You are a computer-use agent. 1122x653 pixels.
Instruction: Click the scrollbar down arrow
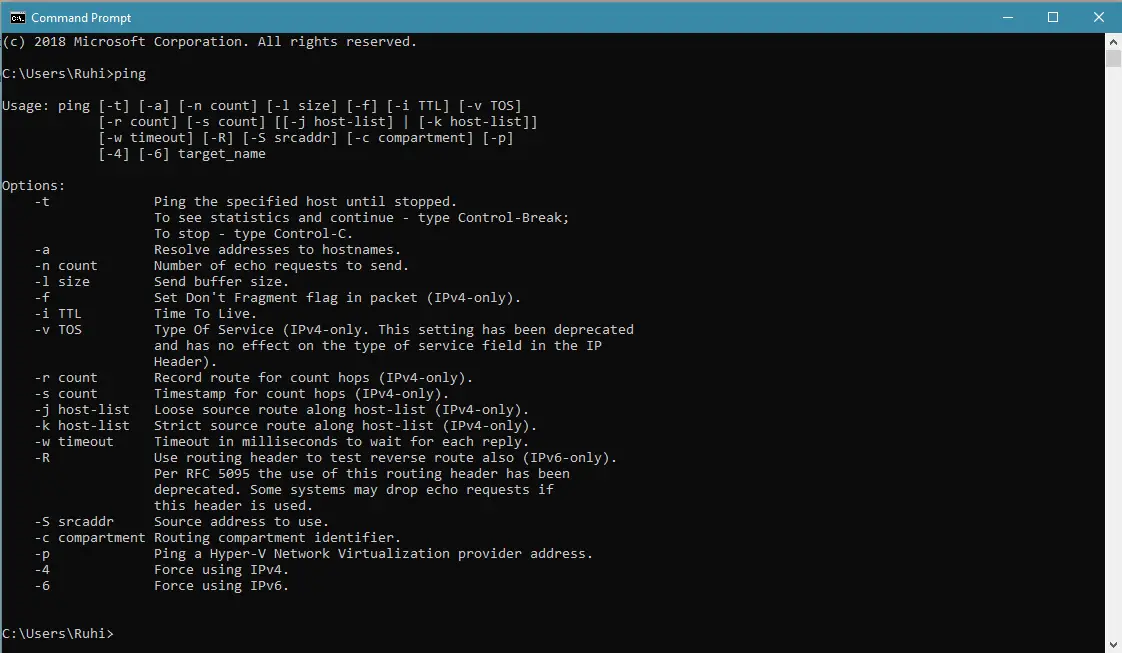tap(1113, 644)
